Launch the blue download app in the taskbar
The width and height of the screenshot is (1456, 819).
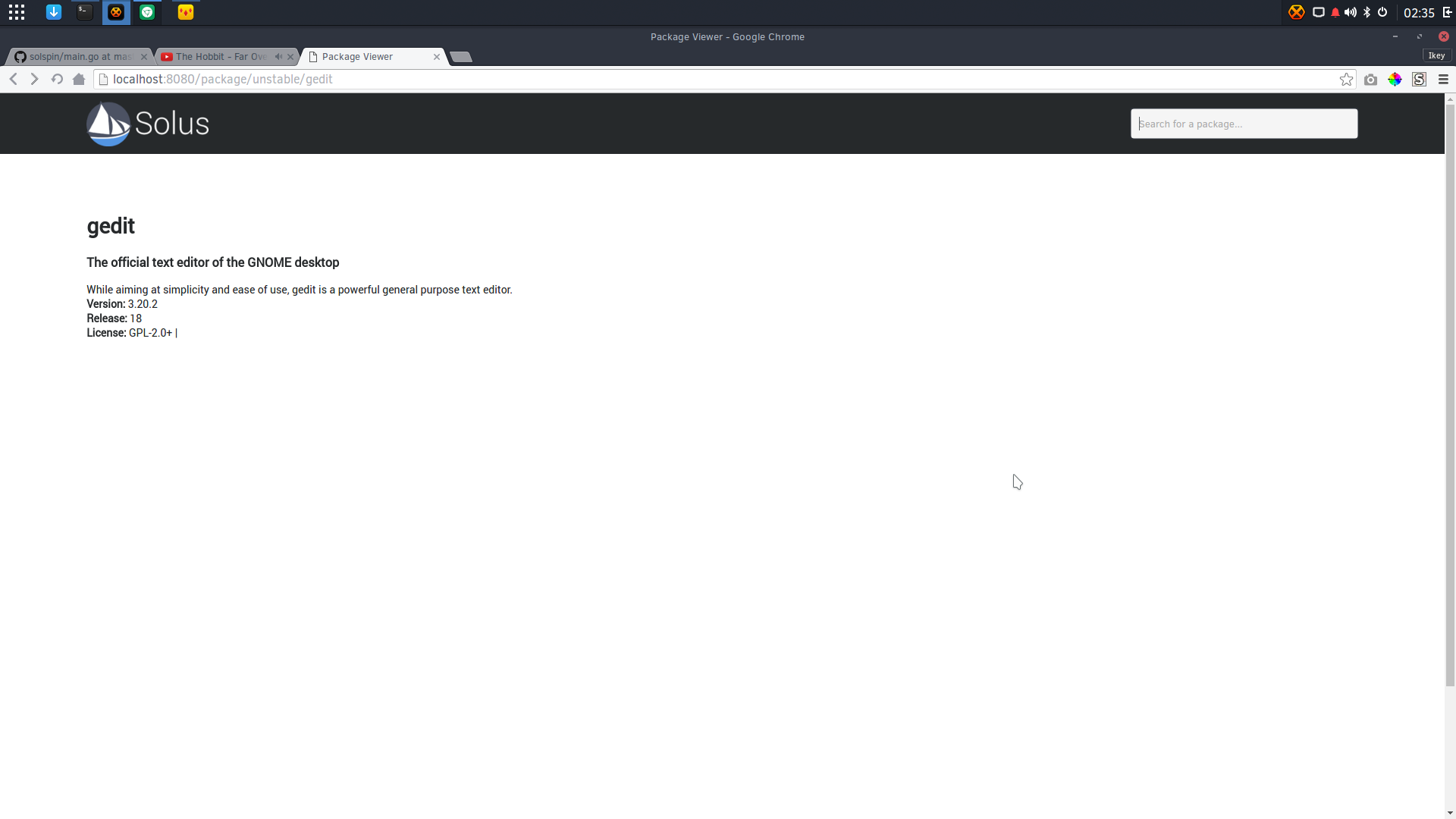pos(54,12)
